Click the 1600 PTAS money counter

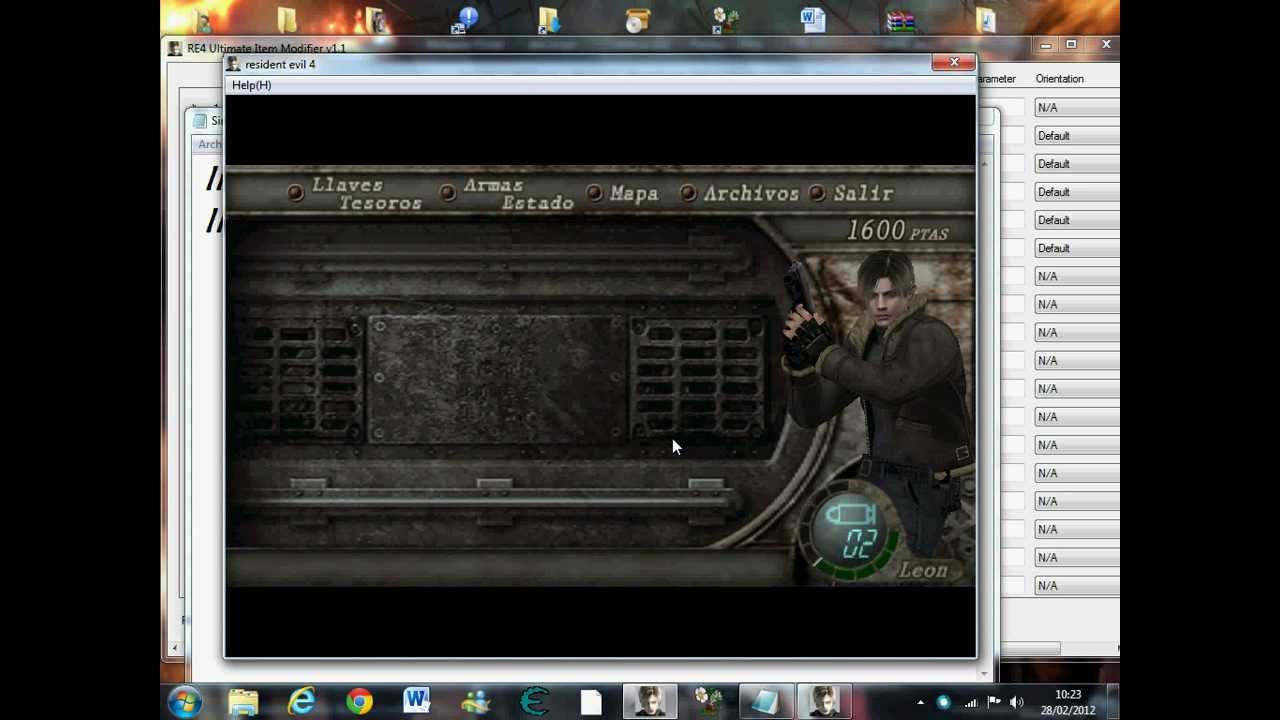[897, 231]
